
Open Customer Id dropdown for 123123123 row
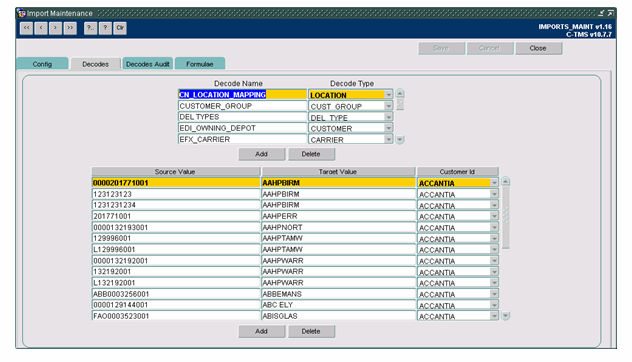(494, 194)
